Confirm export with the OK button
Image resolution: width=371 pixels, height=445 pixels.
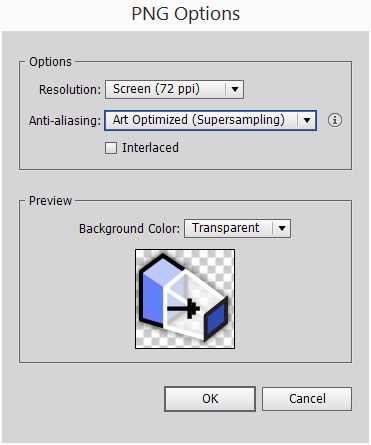click(x=210, y=399)
